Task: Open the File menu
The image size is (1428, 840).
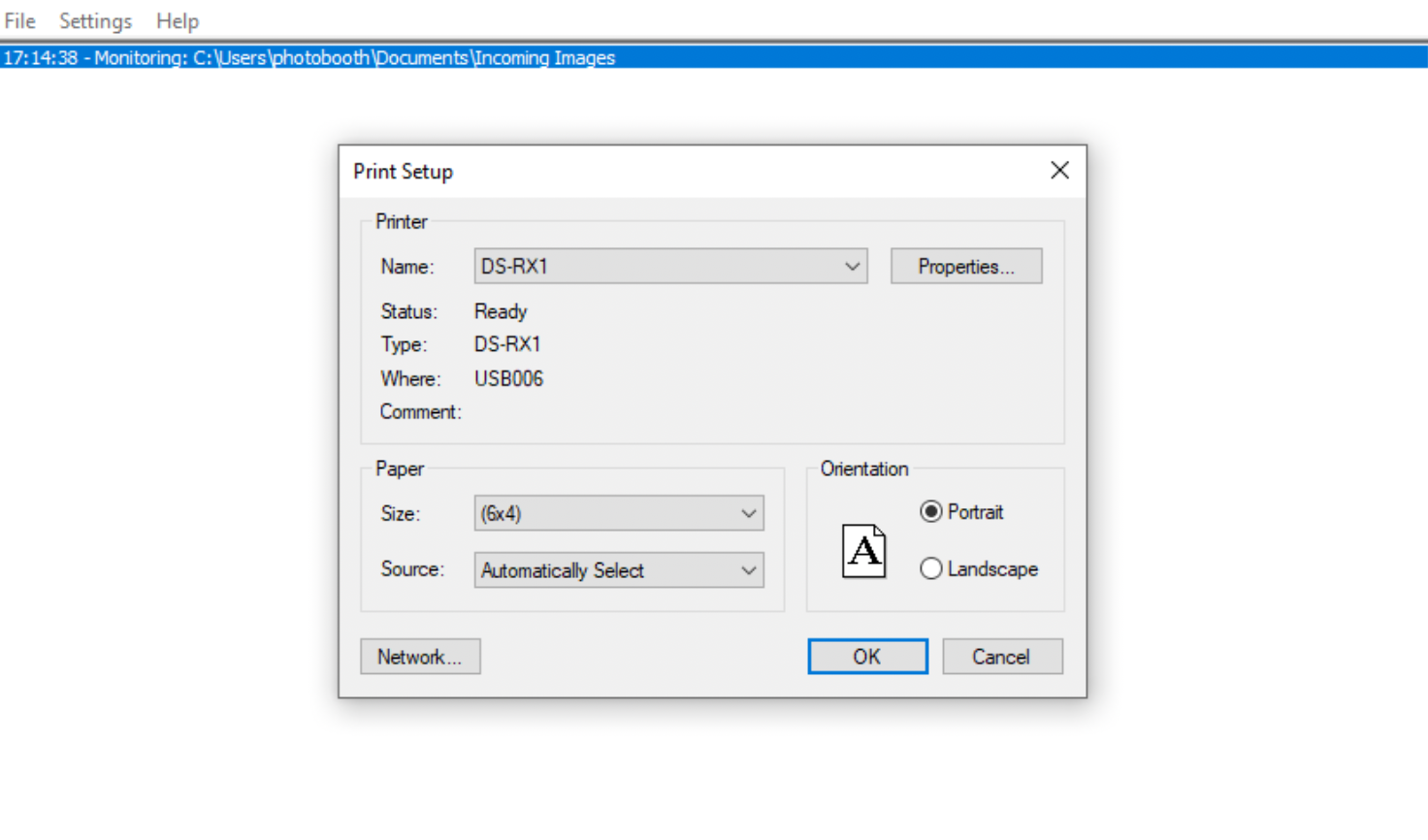Action: [x=19, y=20]
